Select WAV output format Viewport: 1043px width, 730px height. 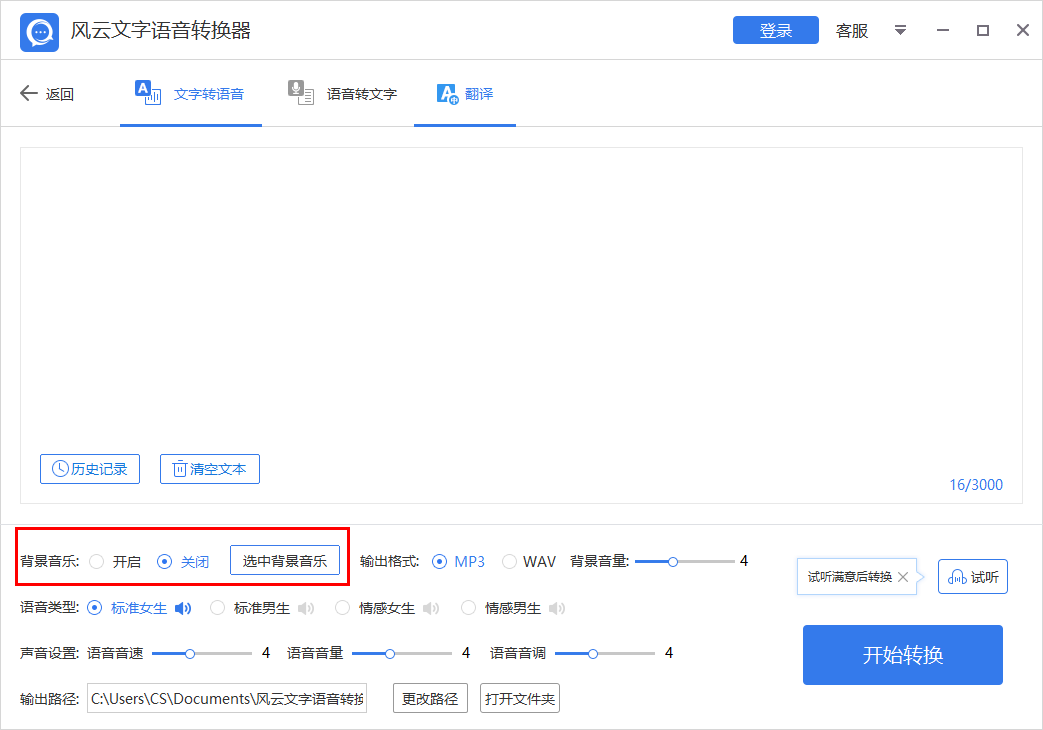coord(510,561)
